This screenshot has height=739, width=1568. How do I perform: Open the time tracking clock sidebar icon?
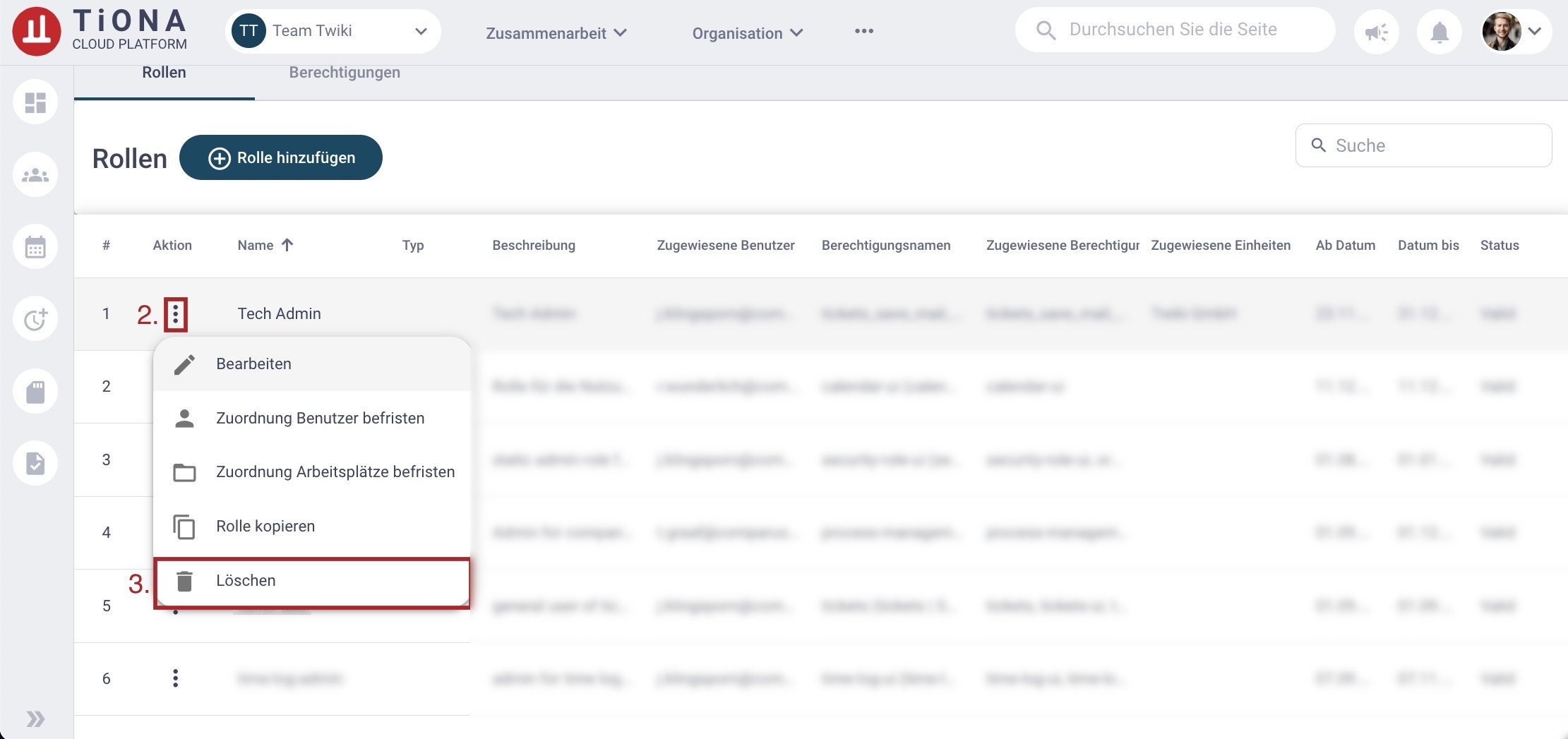[35, 319]
